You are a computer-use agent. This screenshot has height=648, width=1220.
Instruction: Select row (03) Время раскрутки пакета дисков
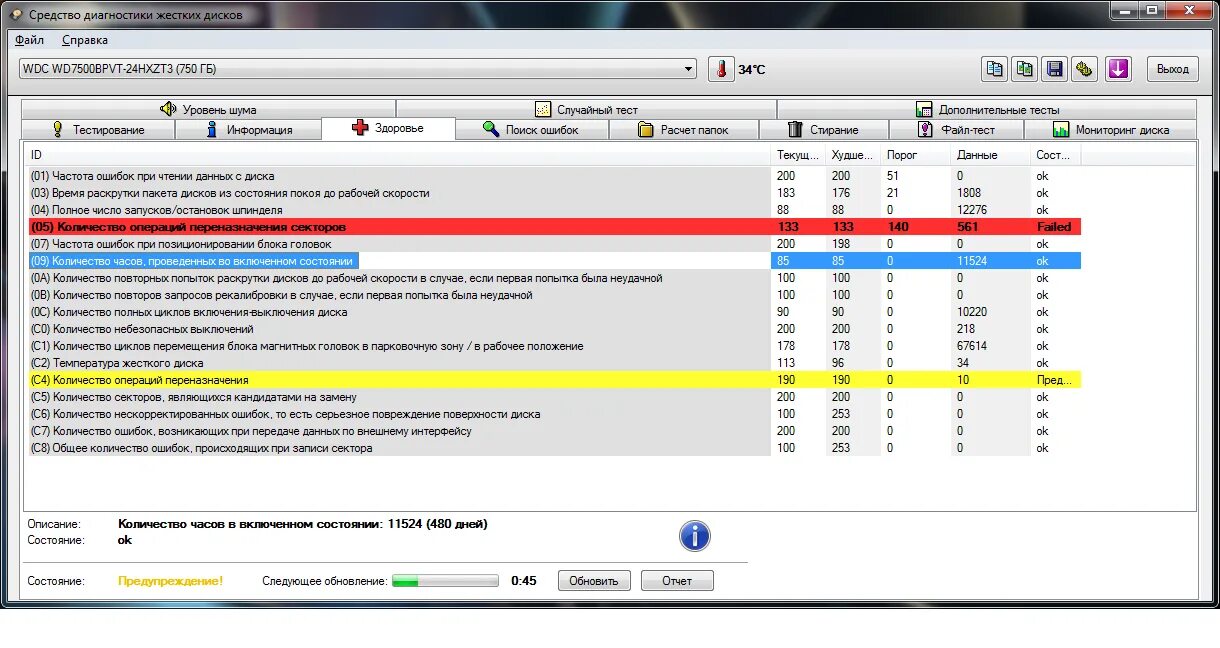554,193
